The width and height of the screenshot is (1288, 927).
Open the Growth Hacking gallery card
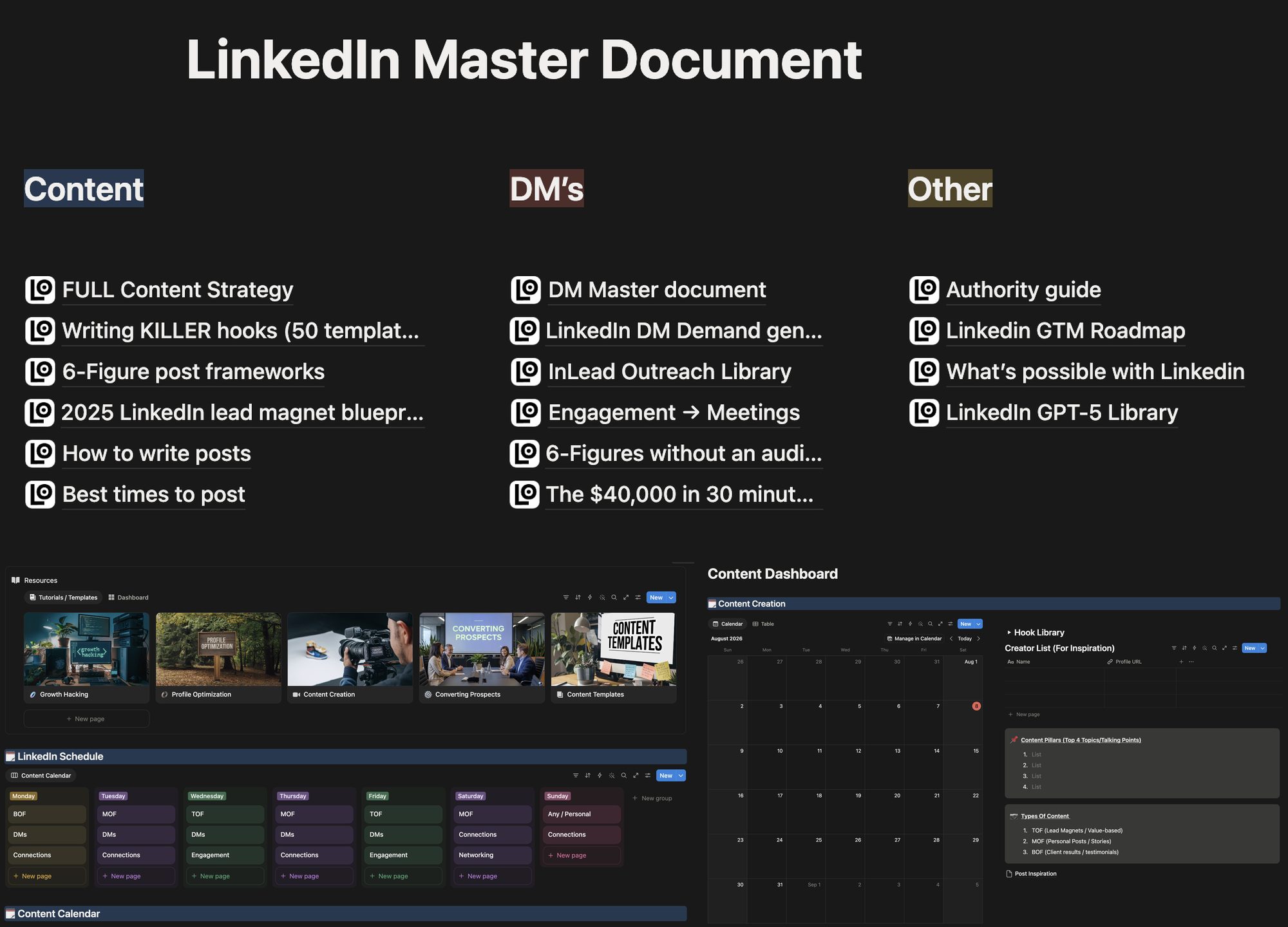(86, 657)
